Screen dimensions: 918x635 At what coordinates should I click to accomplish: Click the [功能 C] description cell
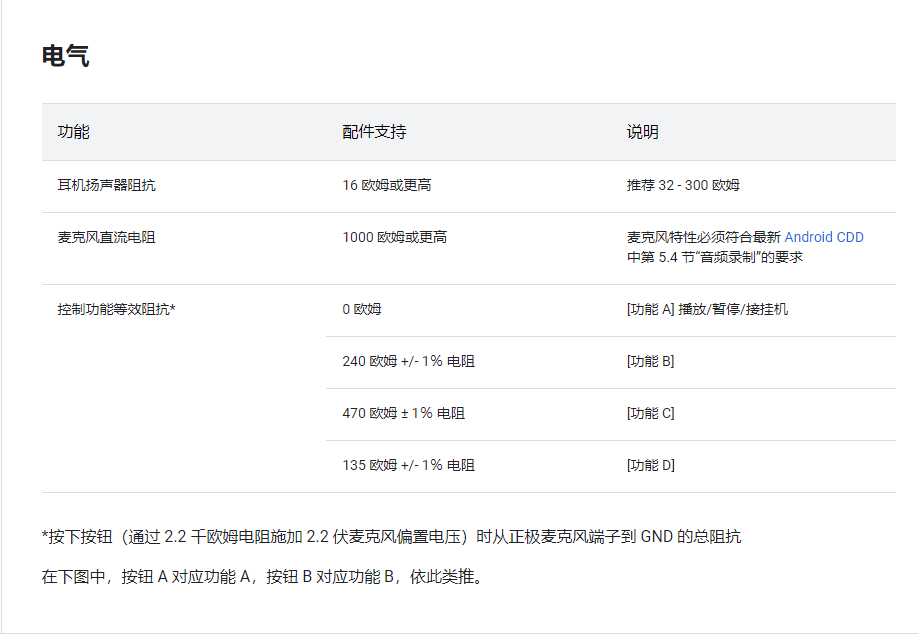pyautogui.click(x=650, y=413)
